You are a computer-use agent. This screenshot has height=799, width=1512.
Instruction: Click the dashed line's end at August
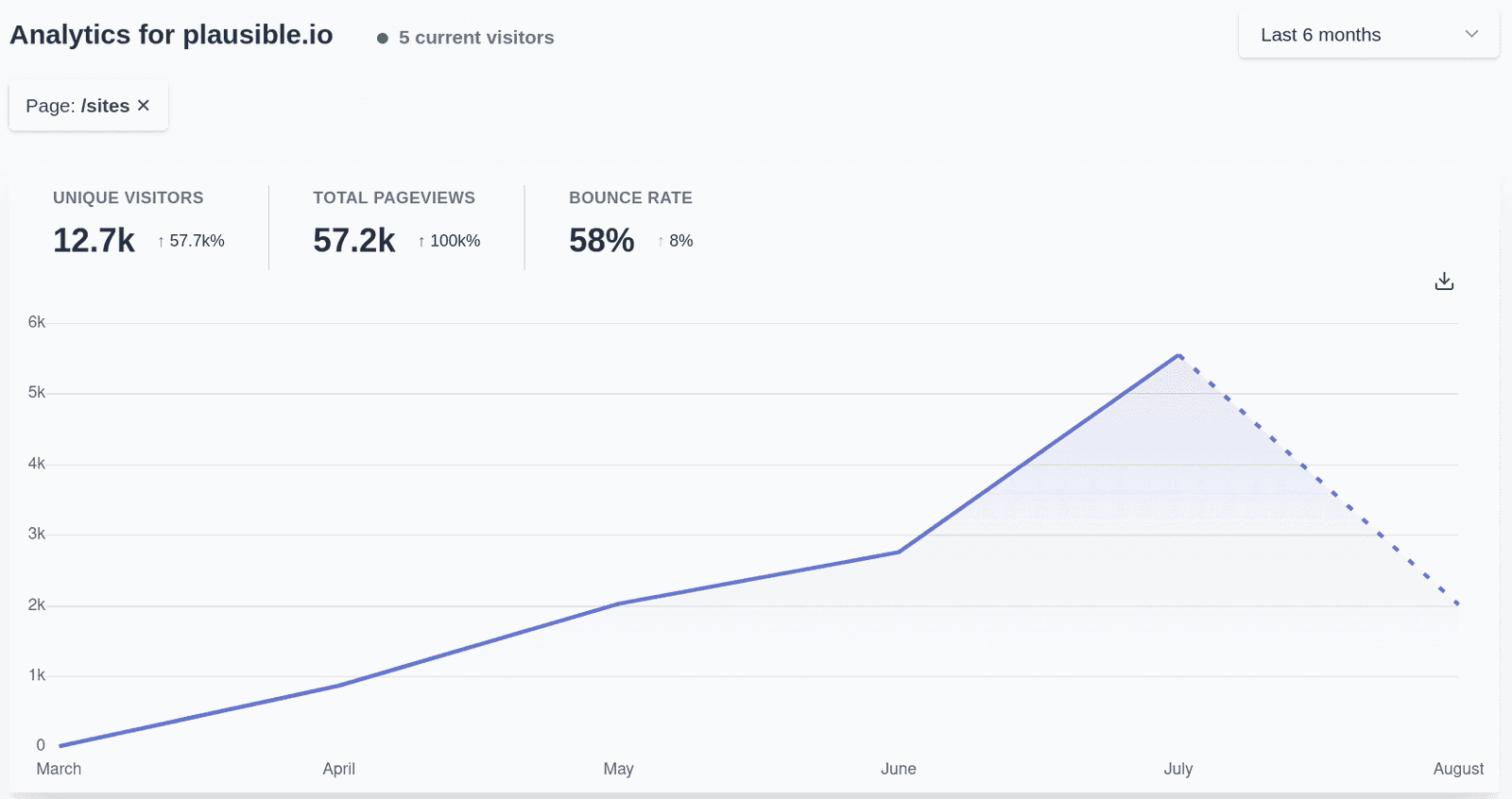[1457, 603]
